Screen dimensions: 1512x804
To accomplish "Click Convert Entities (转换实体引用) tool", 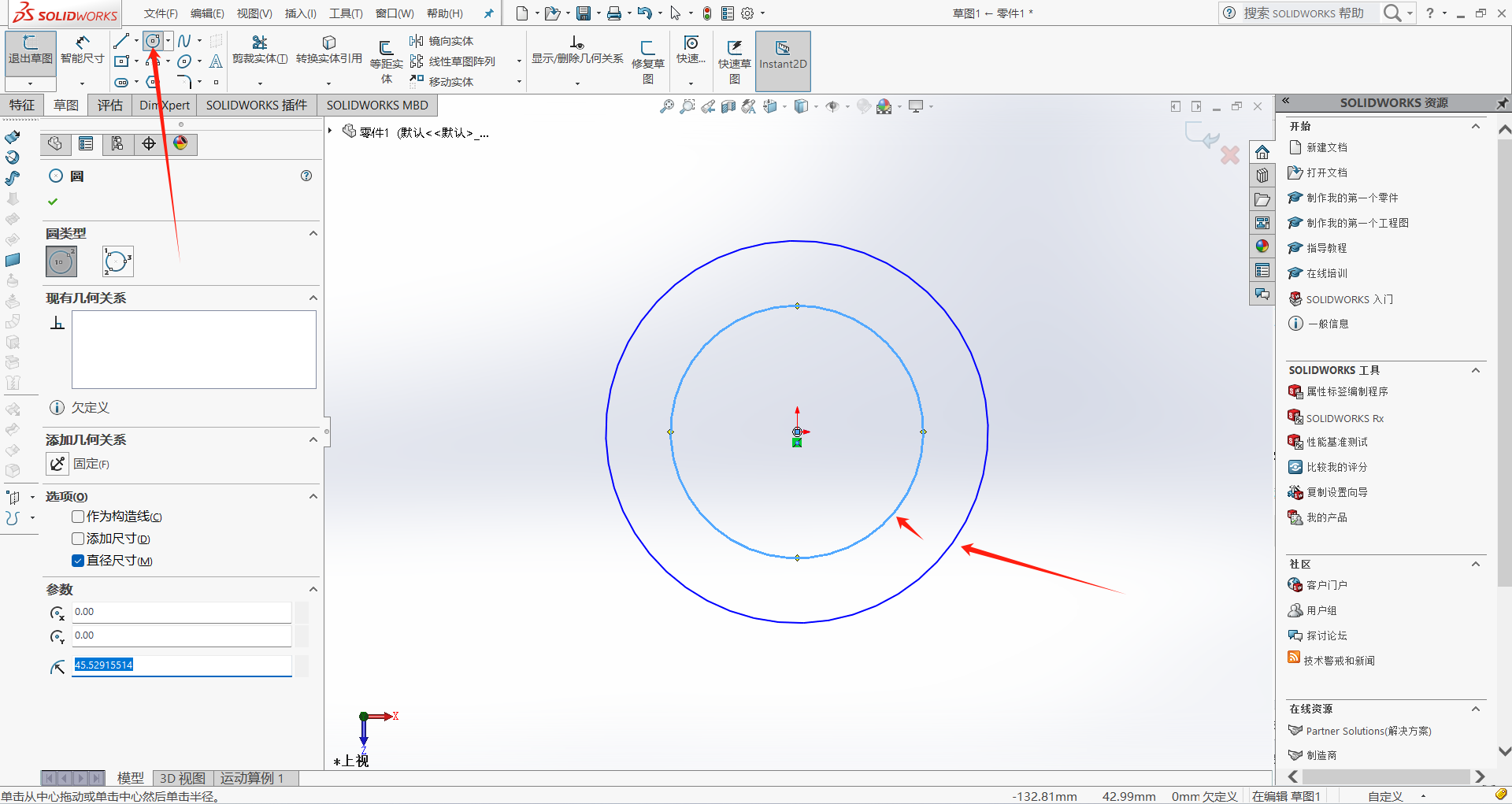I will tap(329, 50).
